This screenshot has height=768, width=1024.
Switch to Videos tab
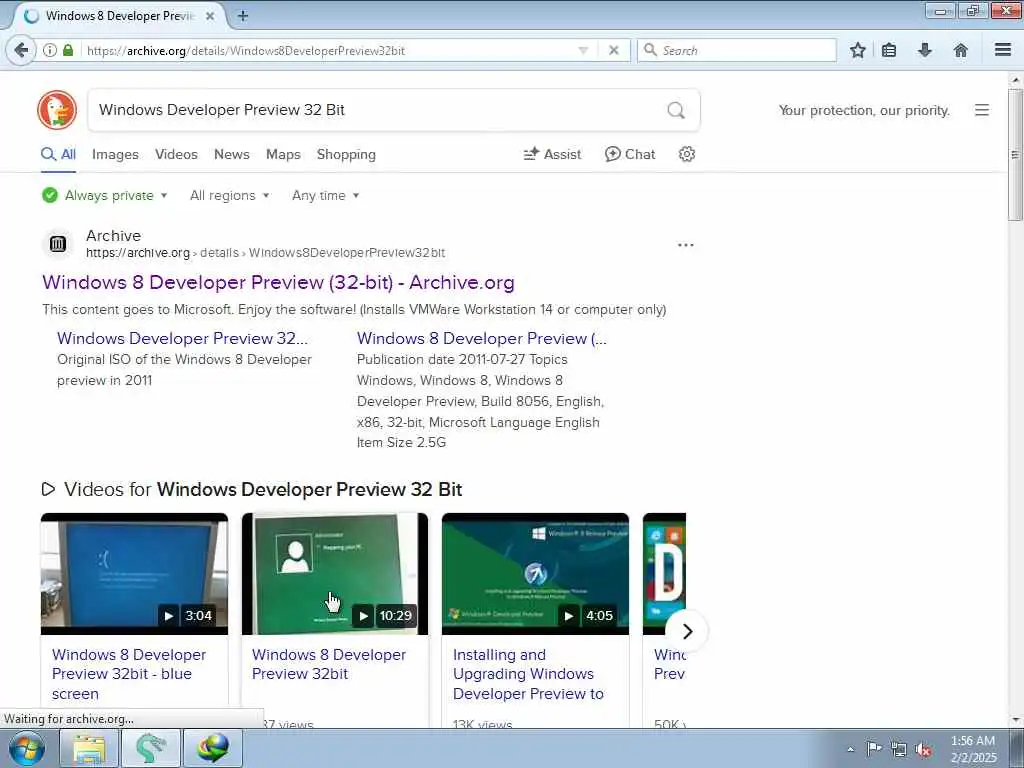[176, 154]
